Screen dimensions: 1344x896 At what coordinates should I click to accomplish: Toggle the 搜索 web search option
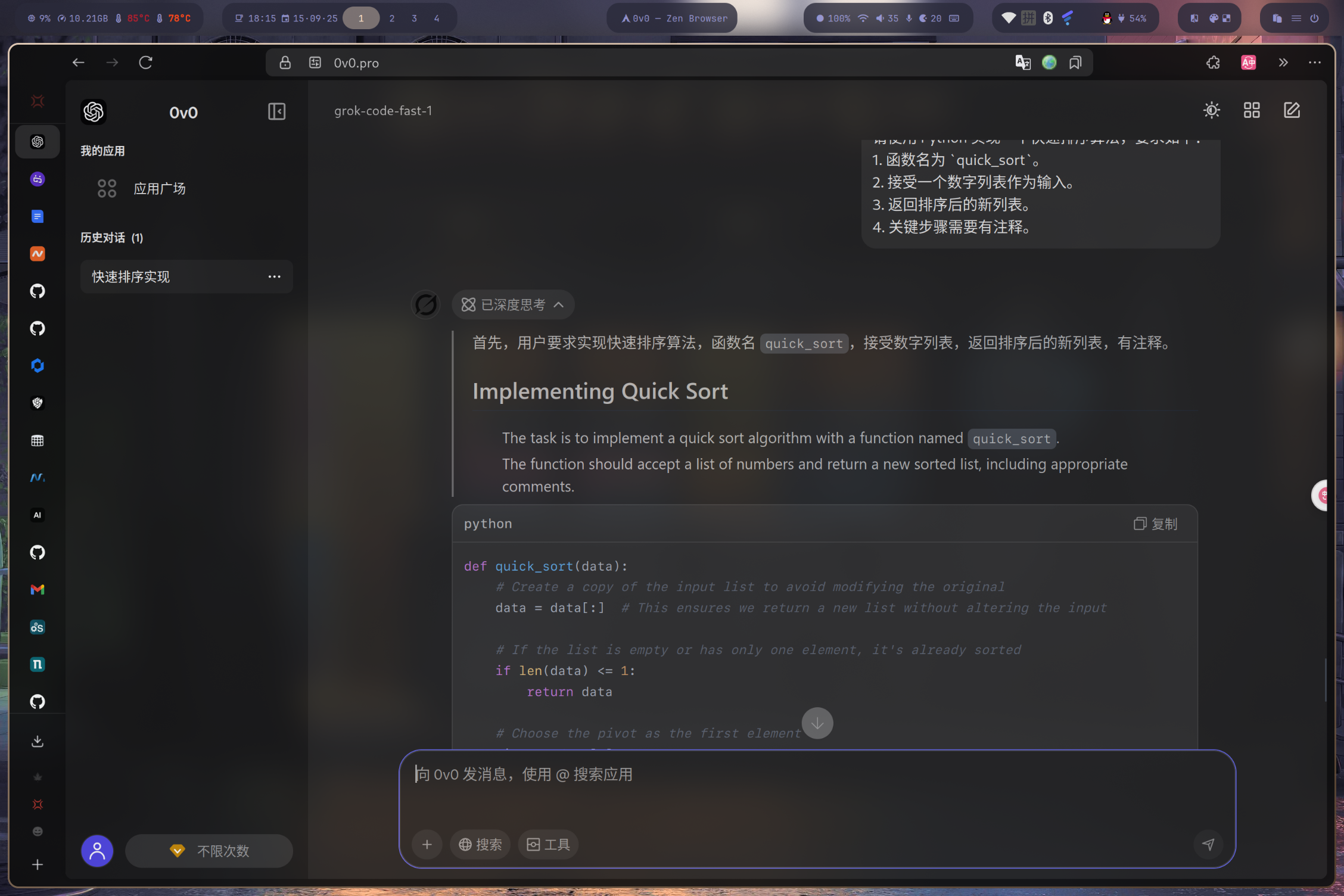point(480,844)
